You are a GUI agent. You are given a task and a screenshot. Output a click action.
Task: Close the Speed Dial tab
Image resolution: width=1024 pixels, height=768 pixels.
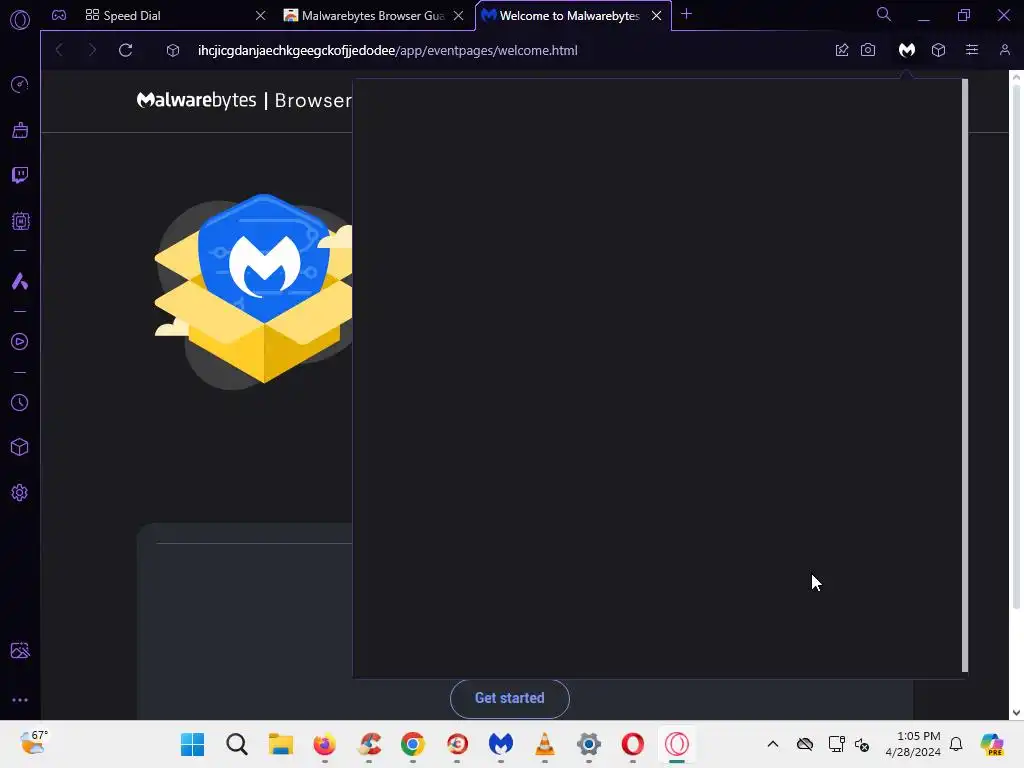(x=261, y=15)
